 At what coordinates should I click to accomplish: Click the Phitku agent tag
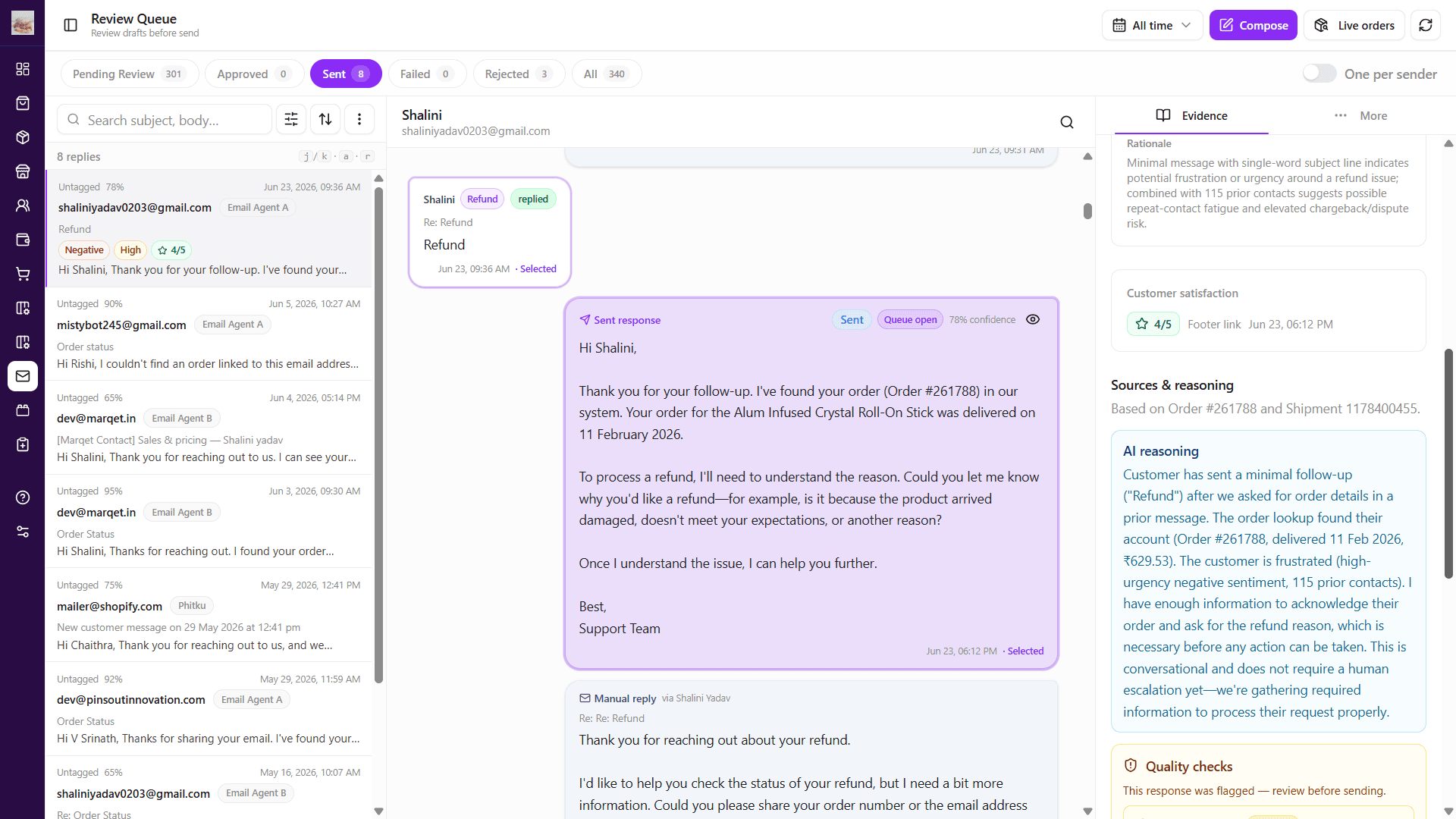[x=192, y=605]
